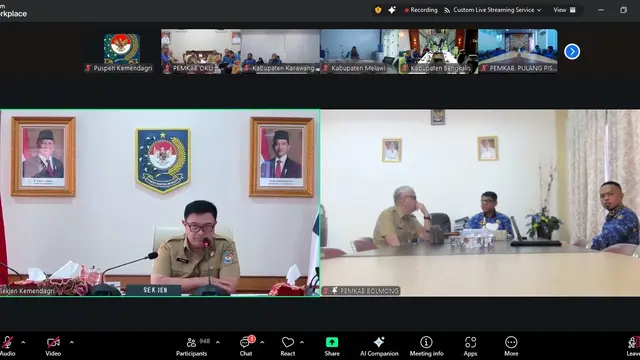Screen dimensions: 640x360
Task: Open the Apps panel
Action: (470, 346)
